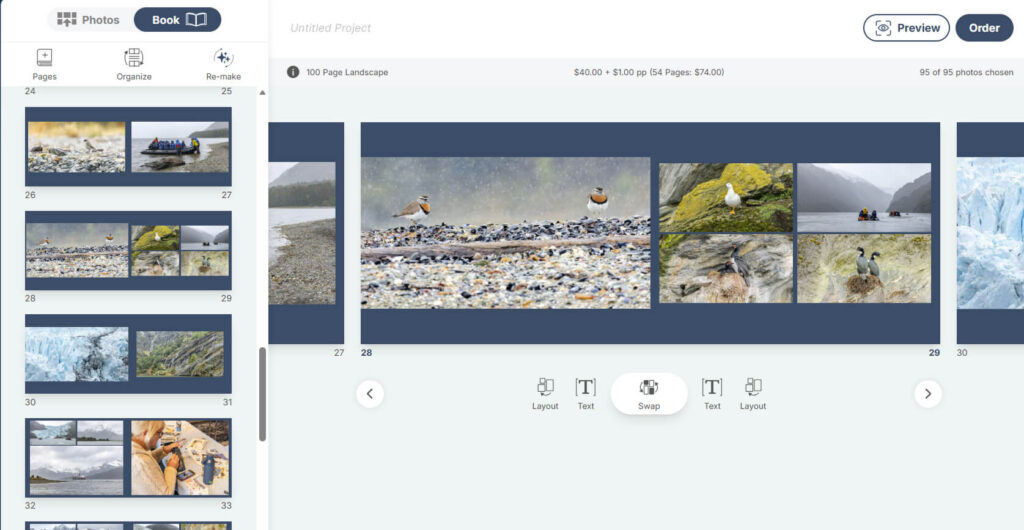Select the pages 28-29 spread thumbnail
The width and height of the screenshot is (1024, 530).
[x=128, y=251]
